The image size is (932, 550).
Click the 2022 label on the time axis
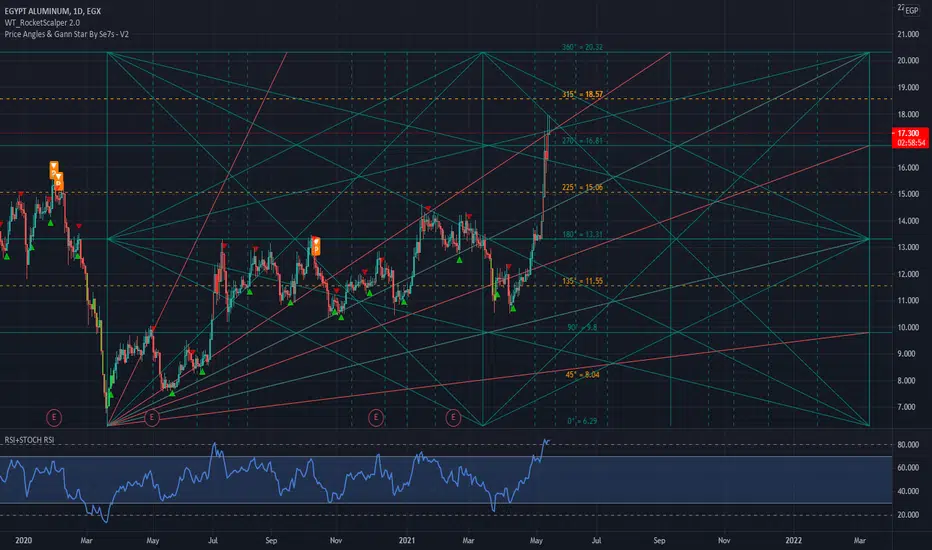tap(794, 540)
